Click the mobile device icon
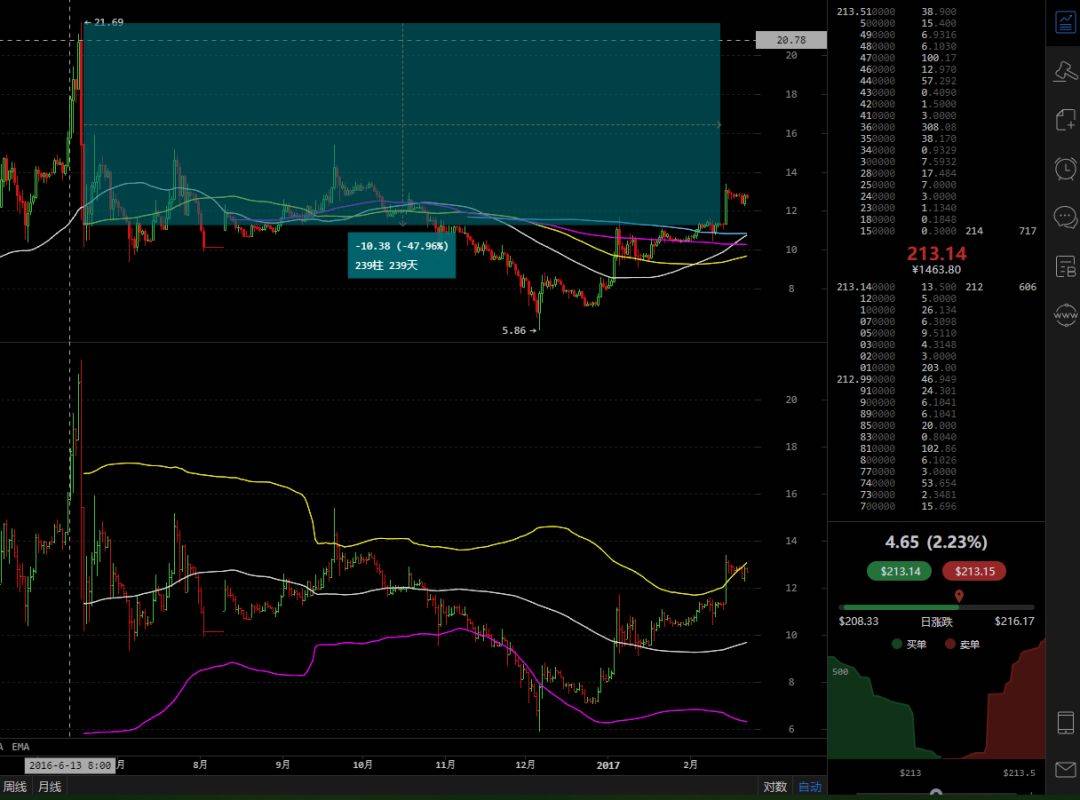This screenshot has width=1080, height=800. point(1064,723)
